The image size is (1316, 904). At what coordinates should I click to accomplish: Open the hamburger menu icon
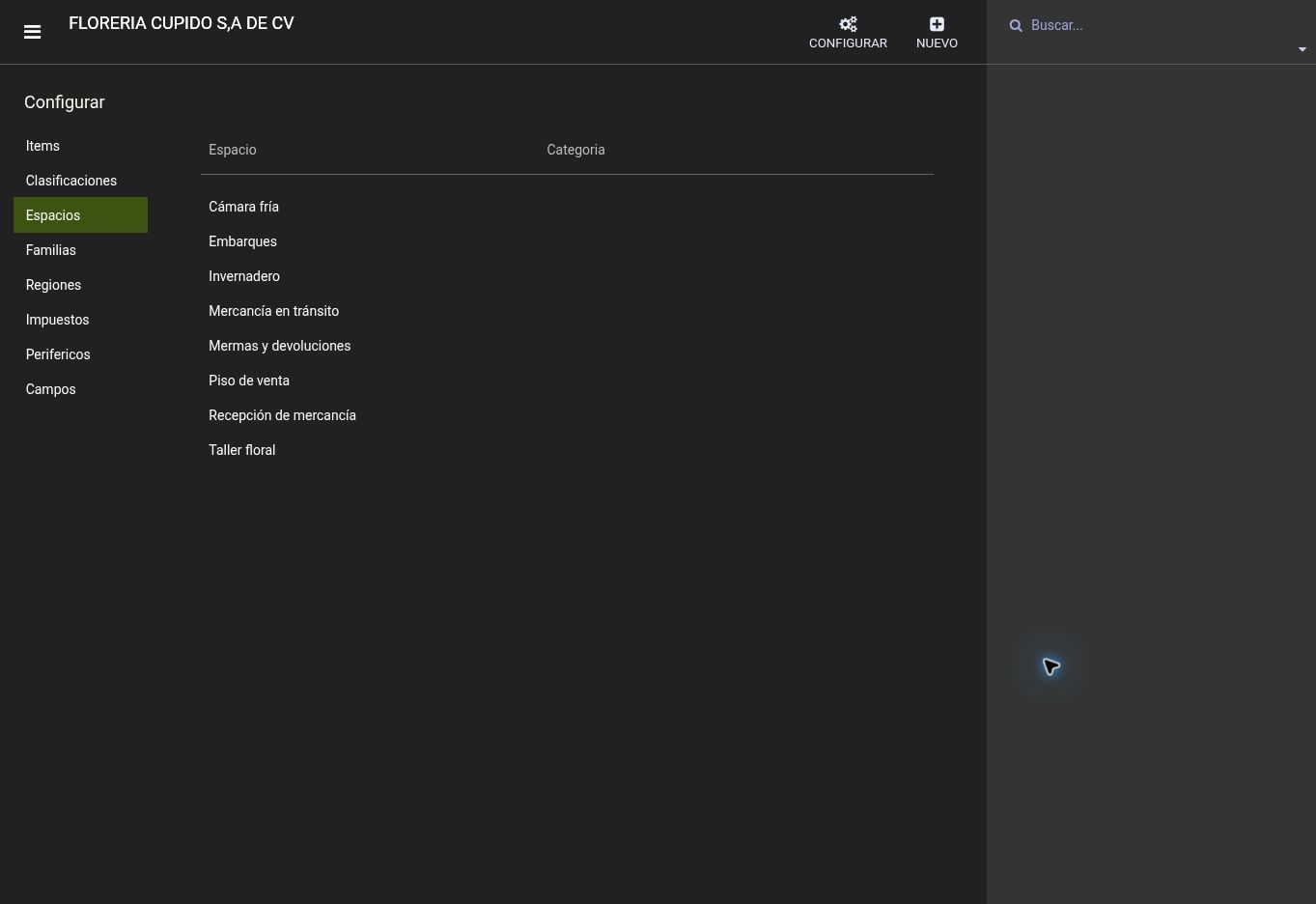click(32, 32)
